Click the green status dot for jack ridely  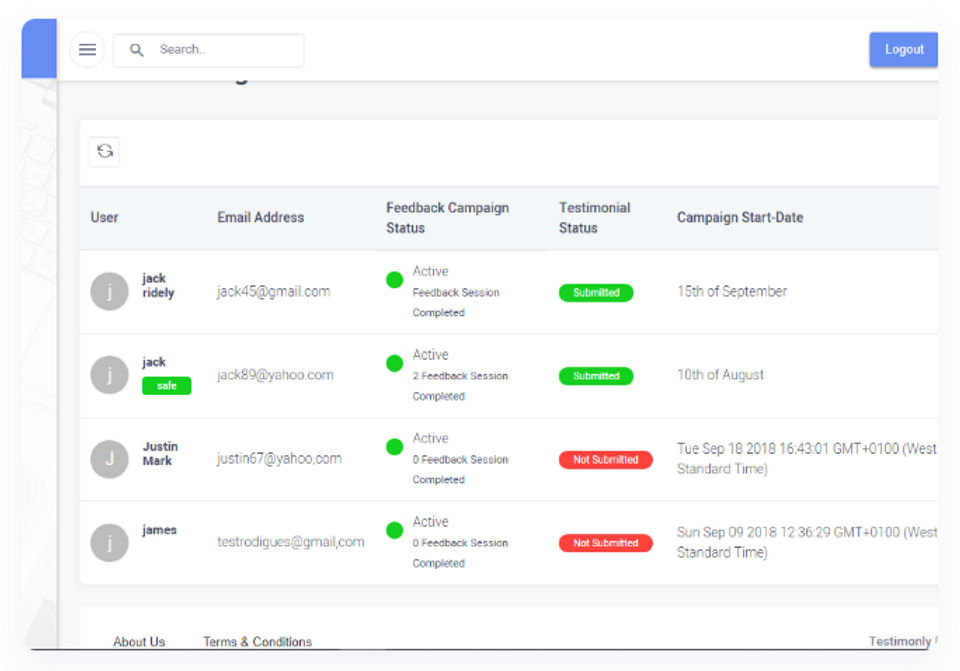(x=395, y=280)
